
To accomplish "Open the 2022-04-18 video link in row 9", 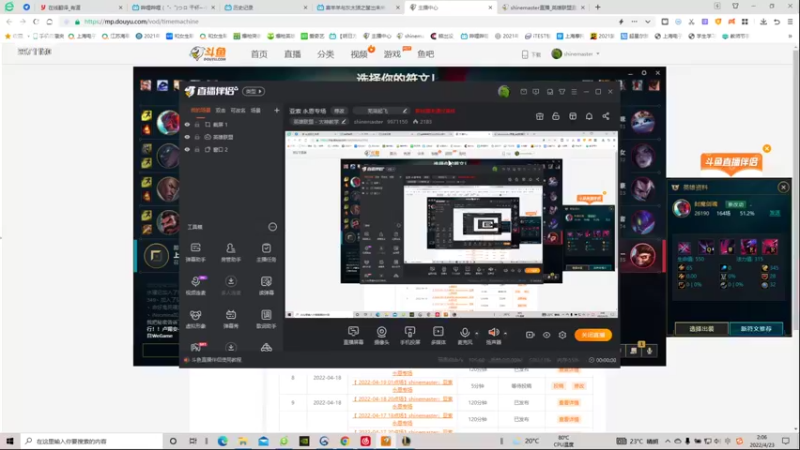I will point(403,403).
